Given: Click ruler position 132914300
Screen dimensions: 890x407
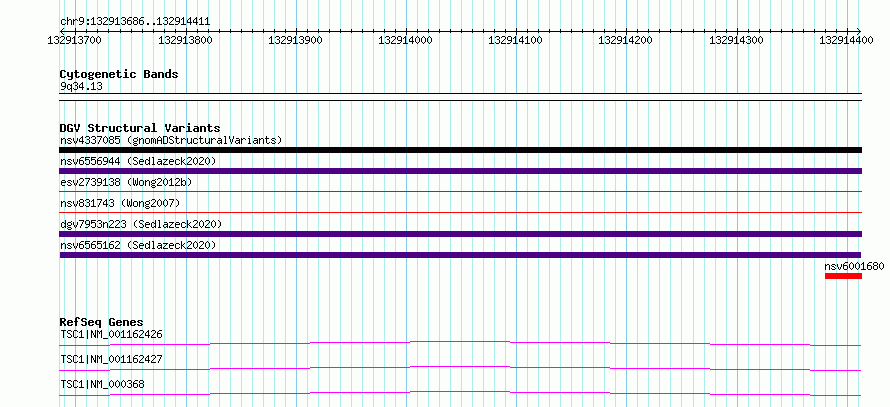Looking at the screenshot, I should (x=737, y=40).
